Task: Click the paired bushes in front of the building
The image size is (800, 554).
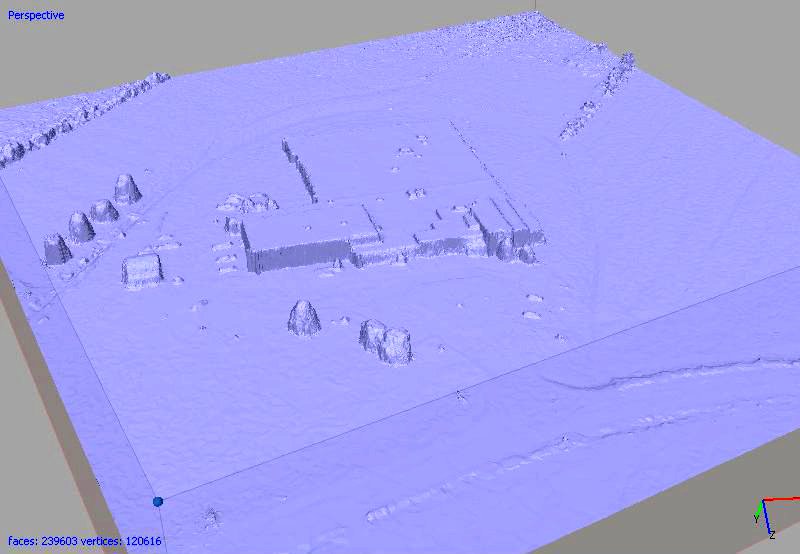Action: pos(387,341)
